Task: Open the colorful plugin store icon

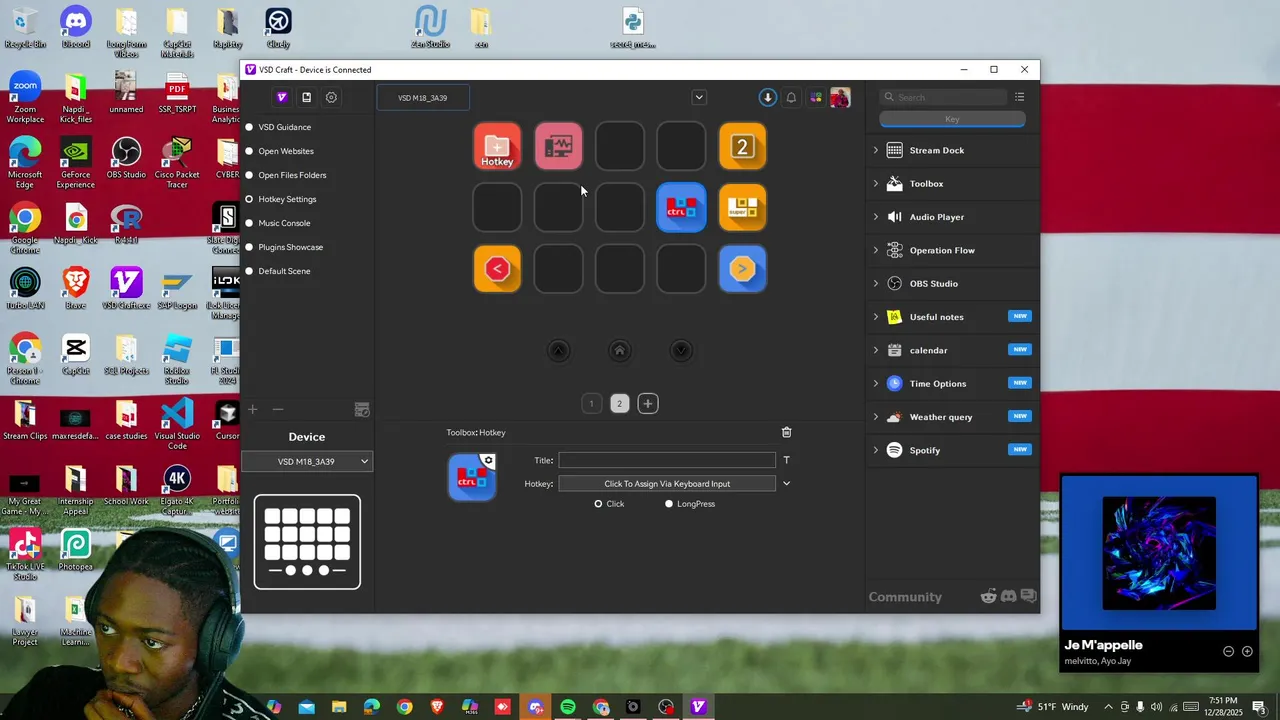Action: 816,97
